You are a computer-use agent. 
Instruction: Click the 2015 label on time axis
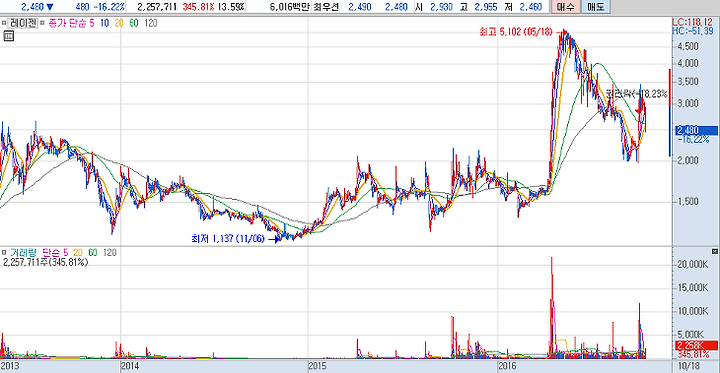319,366
